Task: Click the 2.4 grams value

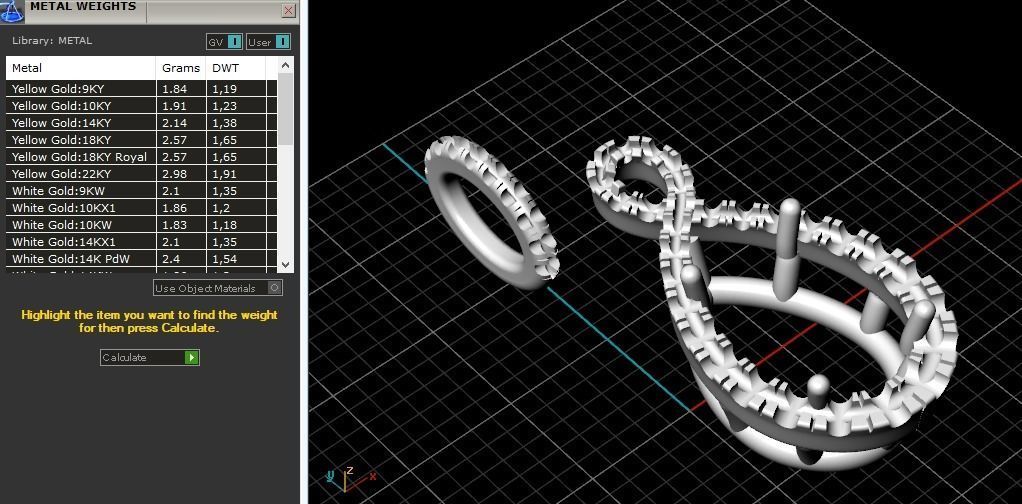Action: (x=171, y=259)
